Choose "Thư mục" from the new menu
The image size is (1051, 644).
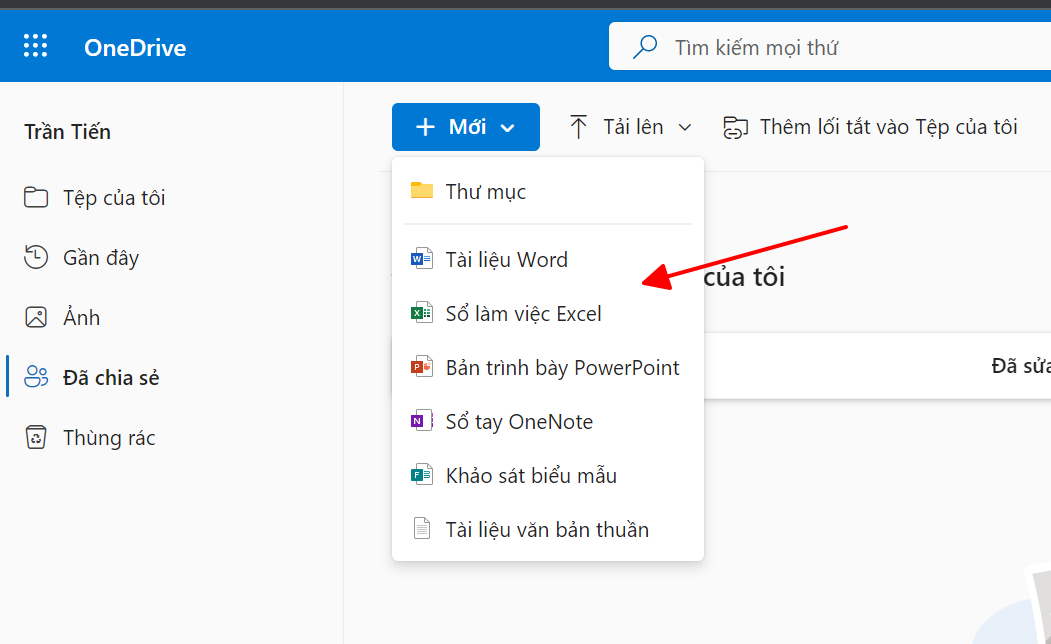(x=548, y=192)
